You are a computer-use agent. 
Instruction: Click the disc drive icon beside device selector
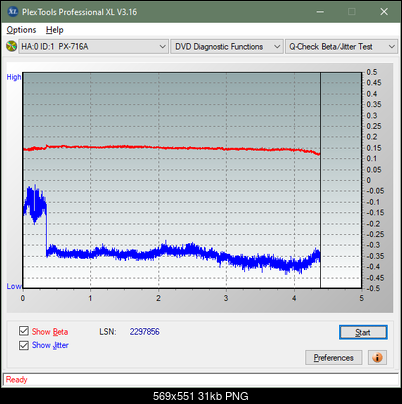(x=12, y=46)
